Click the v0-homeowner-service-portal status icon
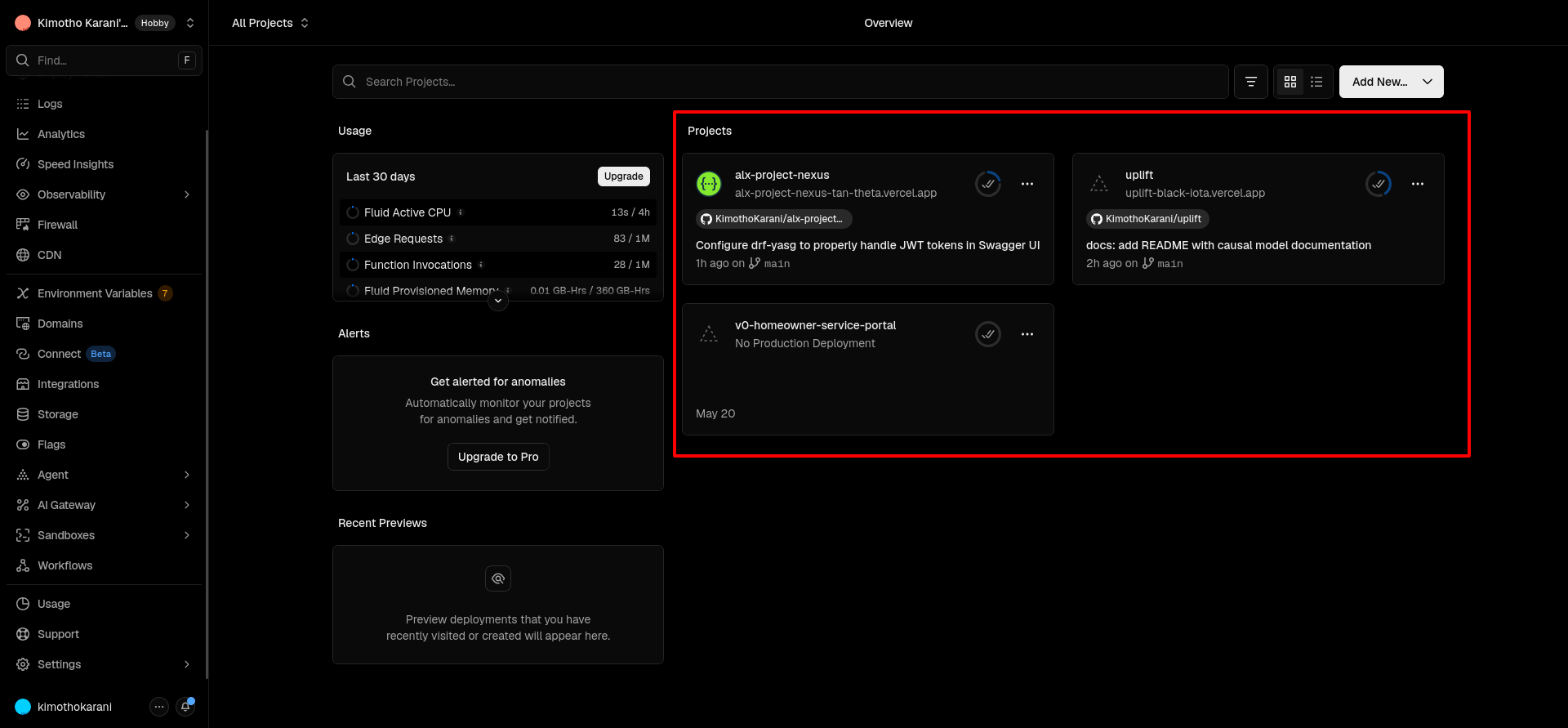The image size is (1568, 728). click(988, 334)
